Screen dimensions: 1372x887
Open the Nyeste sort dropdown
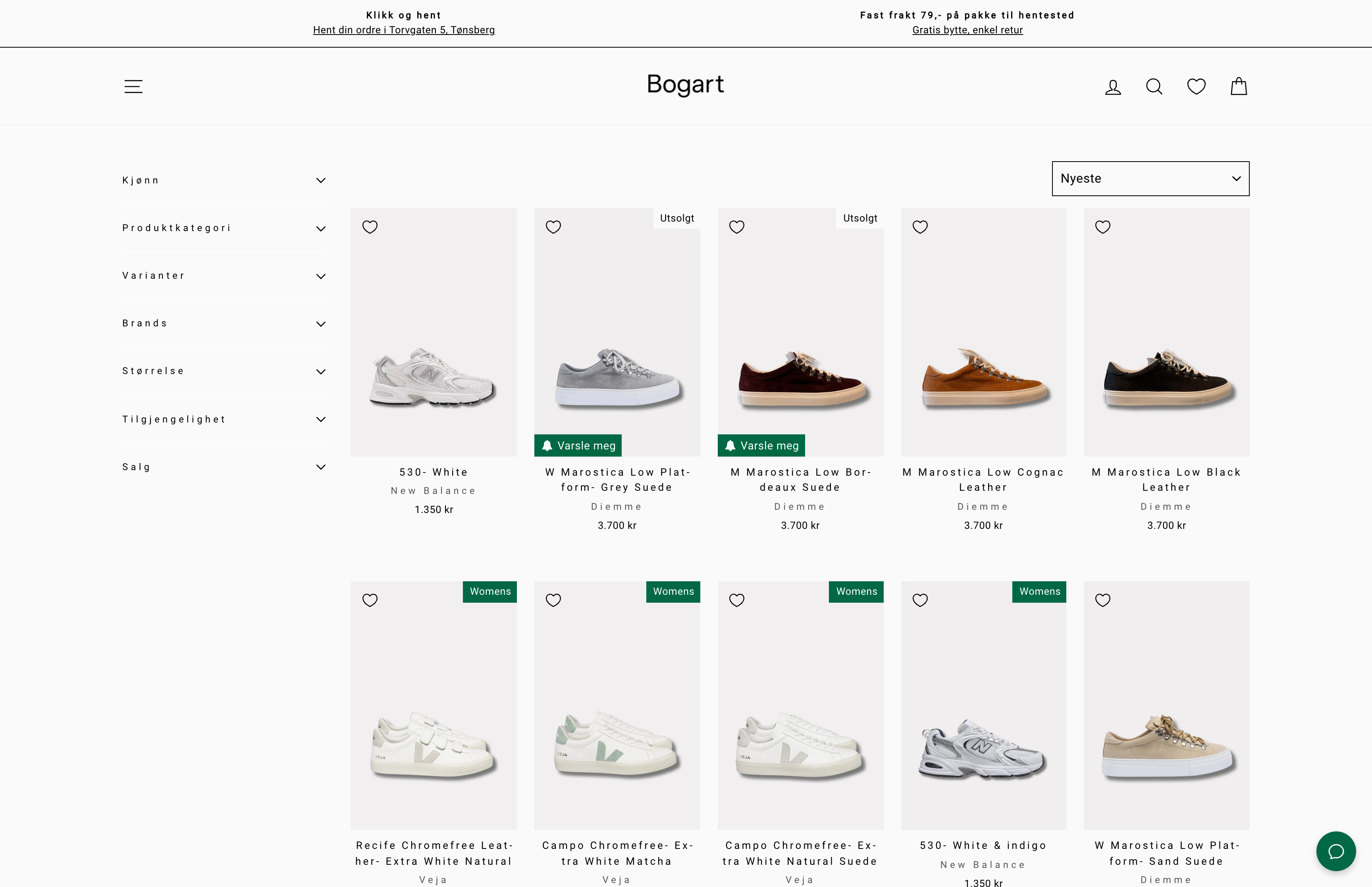tap(1150, 179)
